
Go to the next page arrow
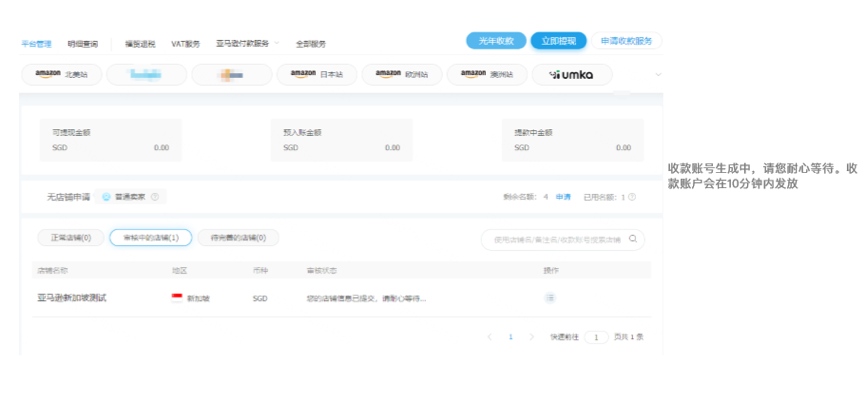point(532,337)
